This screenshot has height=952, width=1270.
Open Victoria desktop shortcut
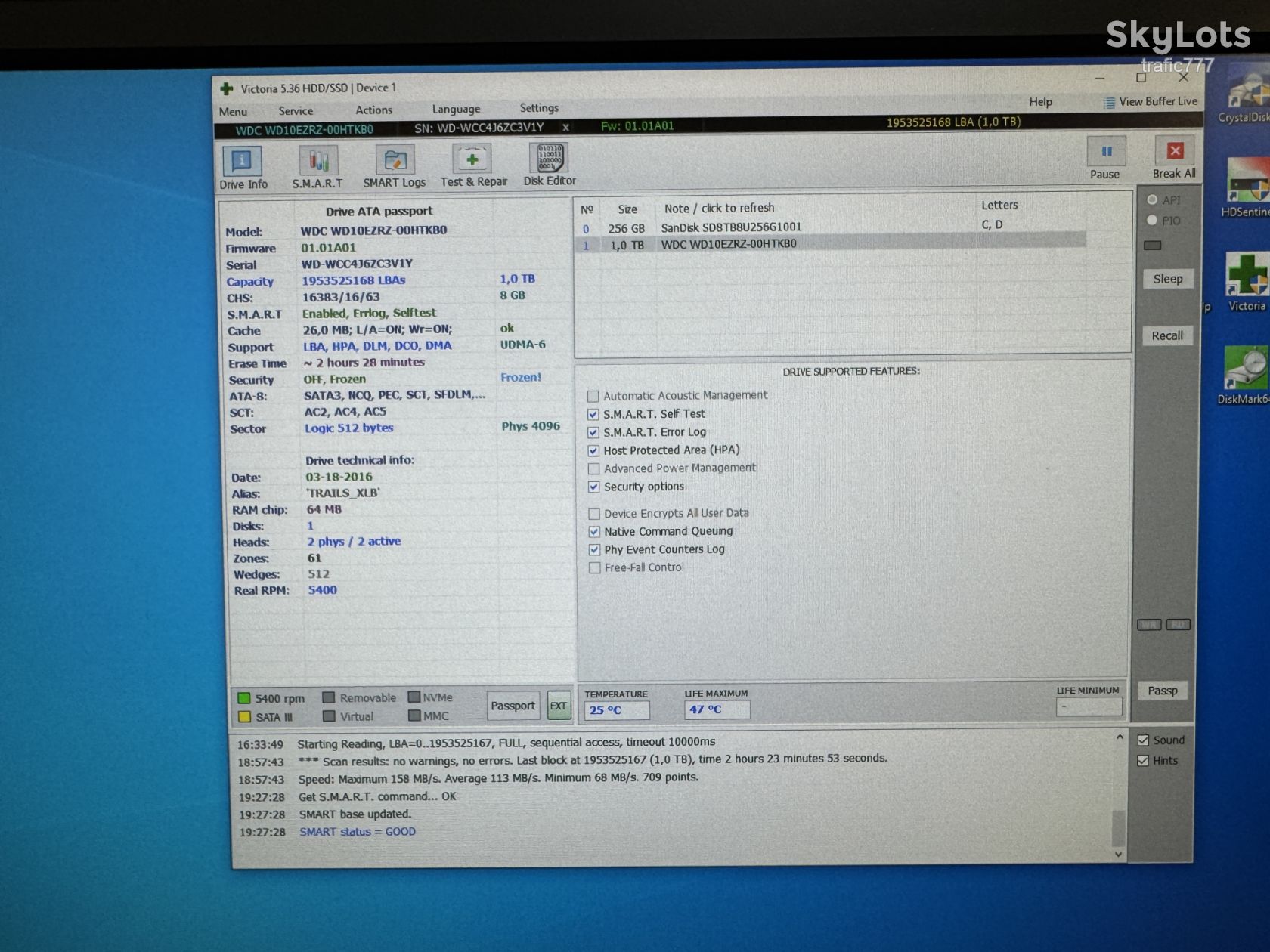click(1247, 282)
